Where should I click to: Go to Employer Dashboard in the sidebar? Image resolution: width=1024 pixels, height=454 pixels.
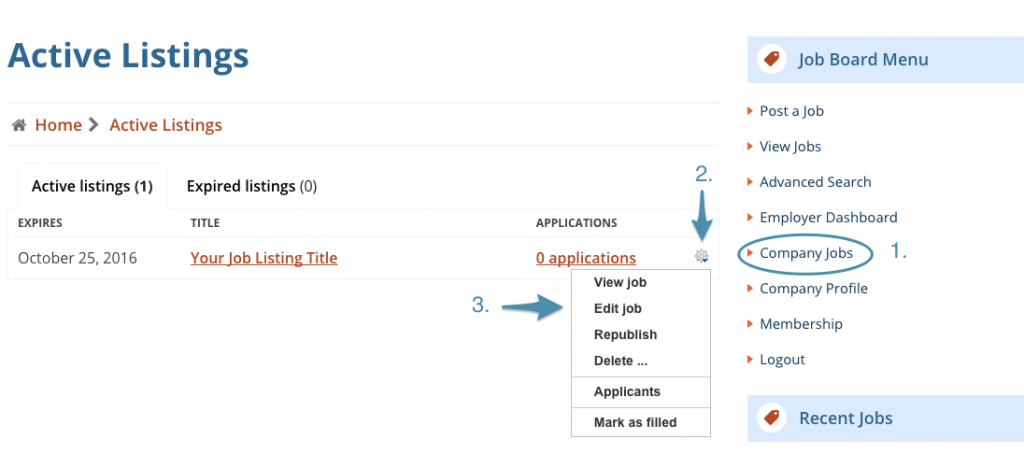(828, 217)
